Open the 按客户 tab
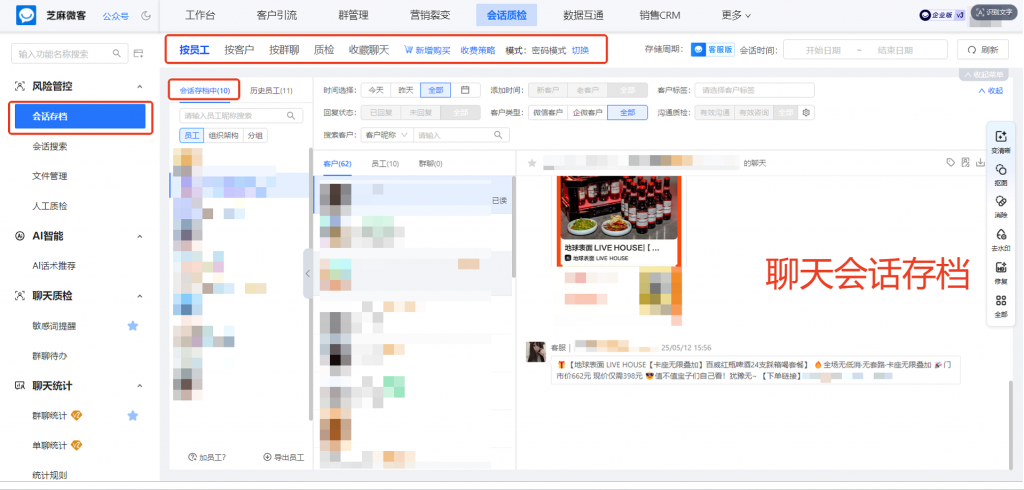This screenshot has width=1024, height=490. click(x=239, y=49)
